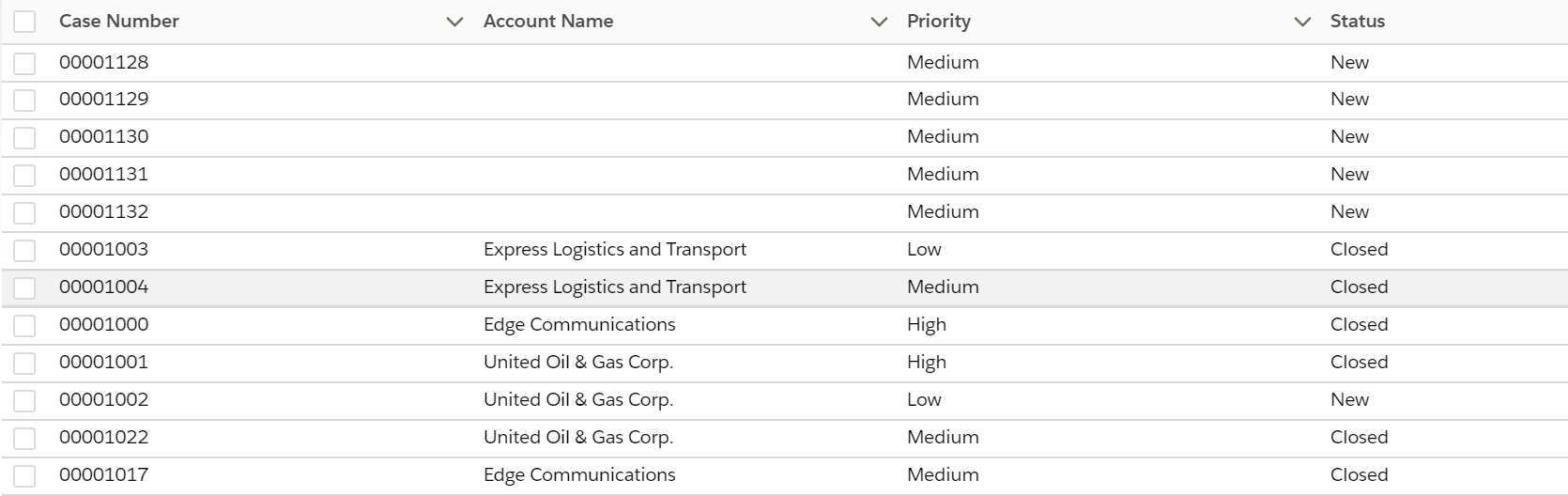Open United Oil & Gas Corp. on case 00001001

click(578, 362)
